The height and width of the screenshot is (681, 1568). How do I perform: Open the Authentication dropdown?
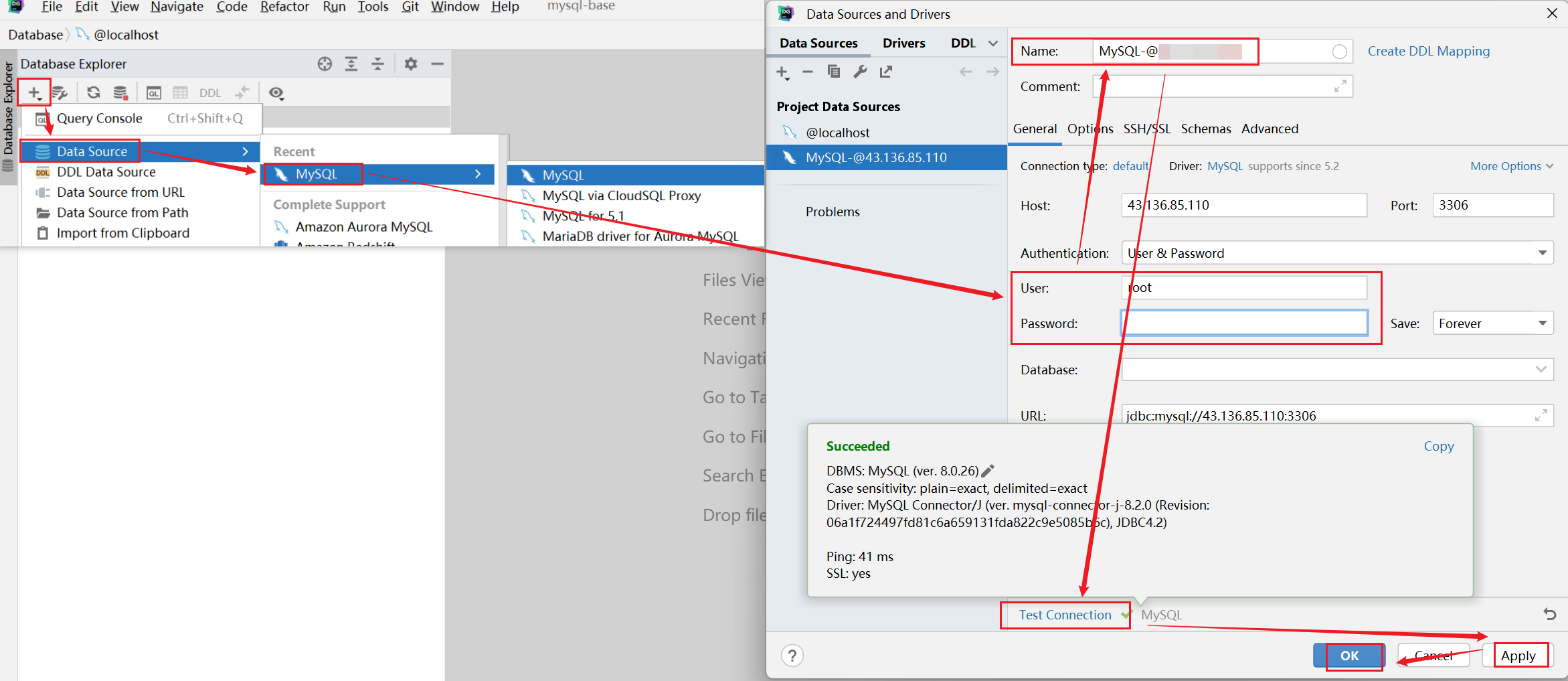(x=1542, y=253)
